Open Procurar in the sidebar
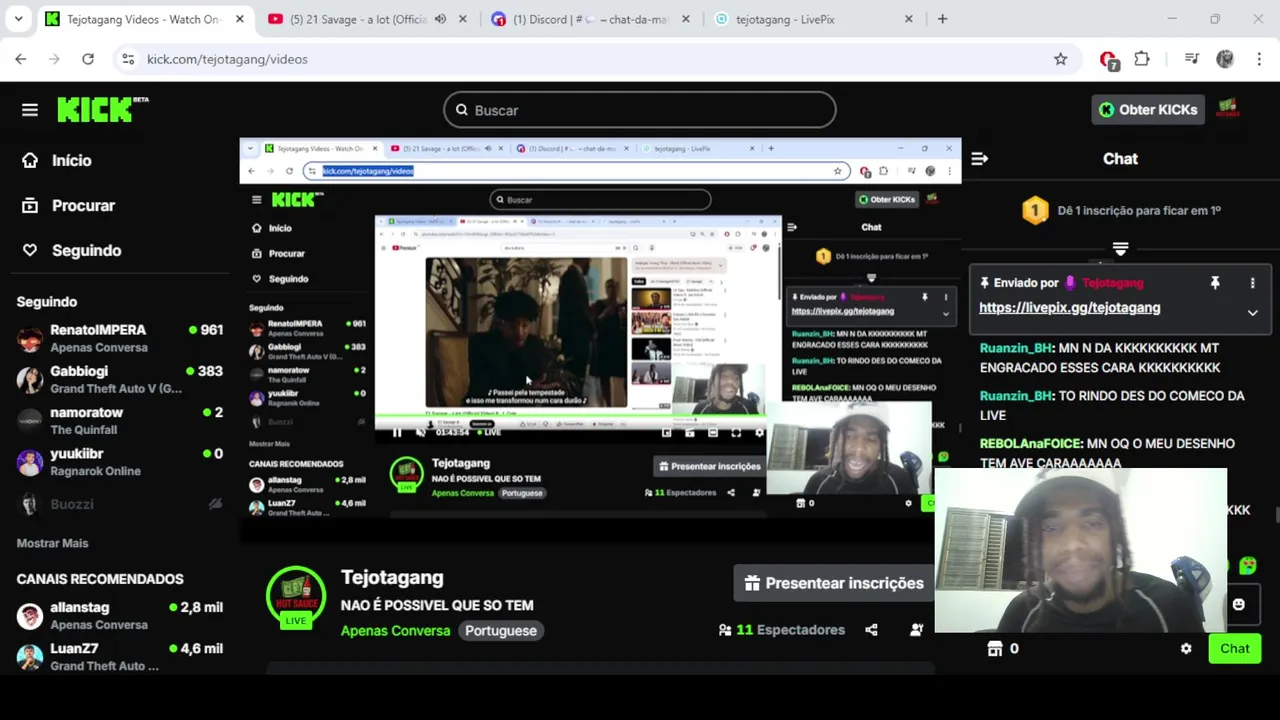The height and width of the screenshot is (720, 1280). click(x=69, y=205)
